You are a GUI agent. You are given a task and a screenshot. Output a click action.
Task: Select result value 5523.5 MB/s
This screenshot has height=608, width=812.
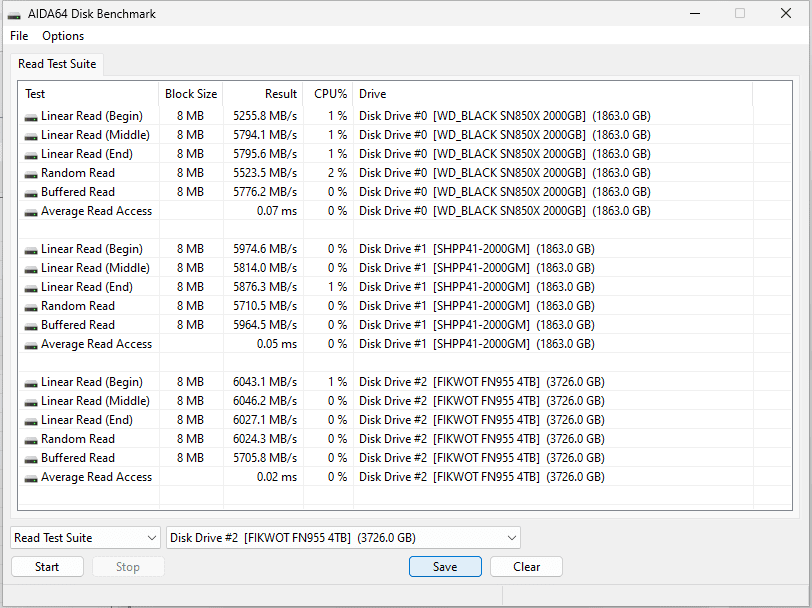265,173
